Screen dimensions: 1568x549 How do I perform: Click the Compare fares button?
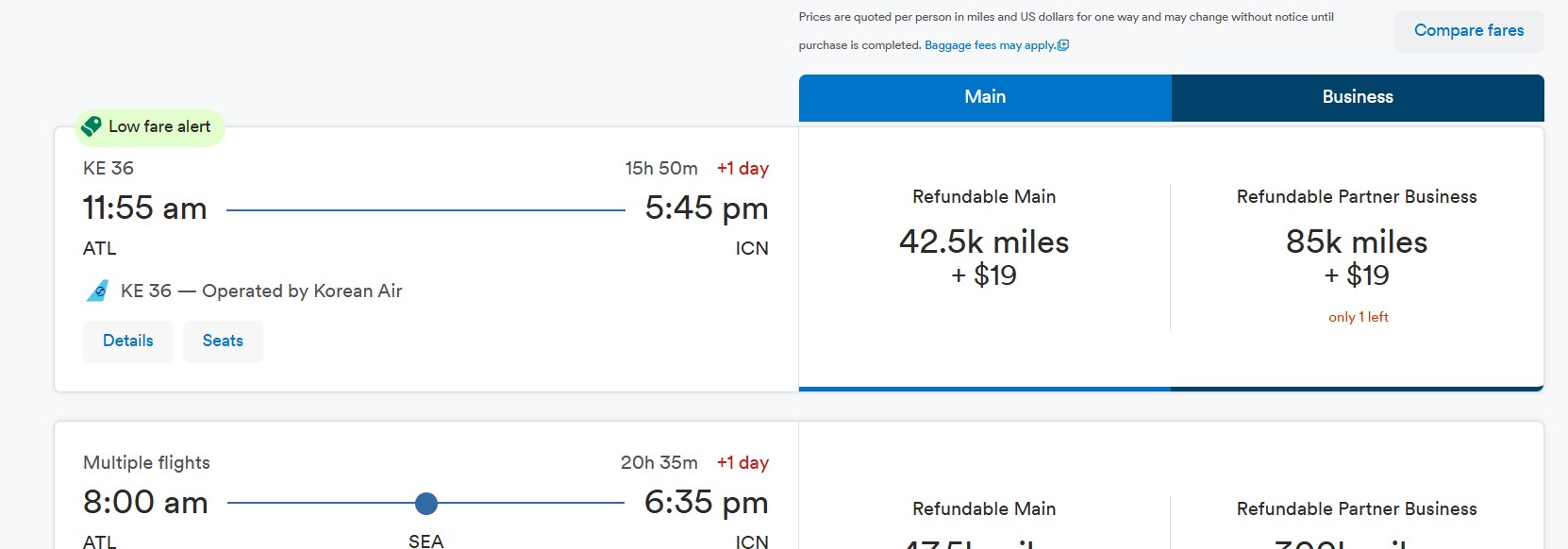(x=1469, y=31)
